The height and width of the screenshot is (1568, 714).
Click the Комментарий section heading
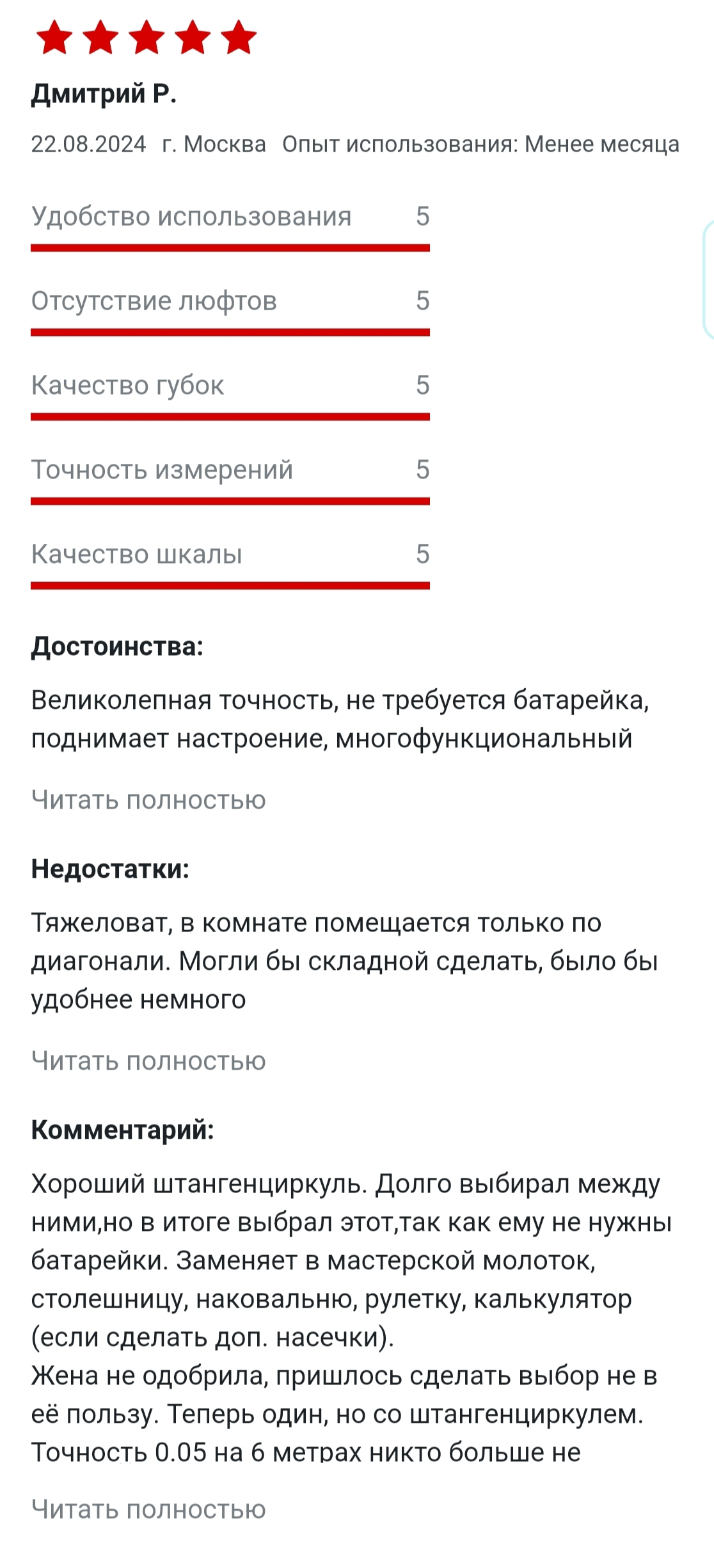click(x=122, y=1130)
